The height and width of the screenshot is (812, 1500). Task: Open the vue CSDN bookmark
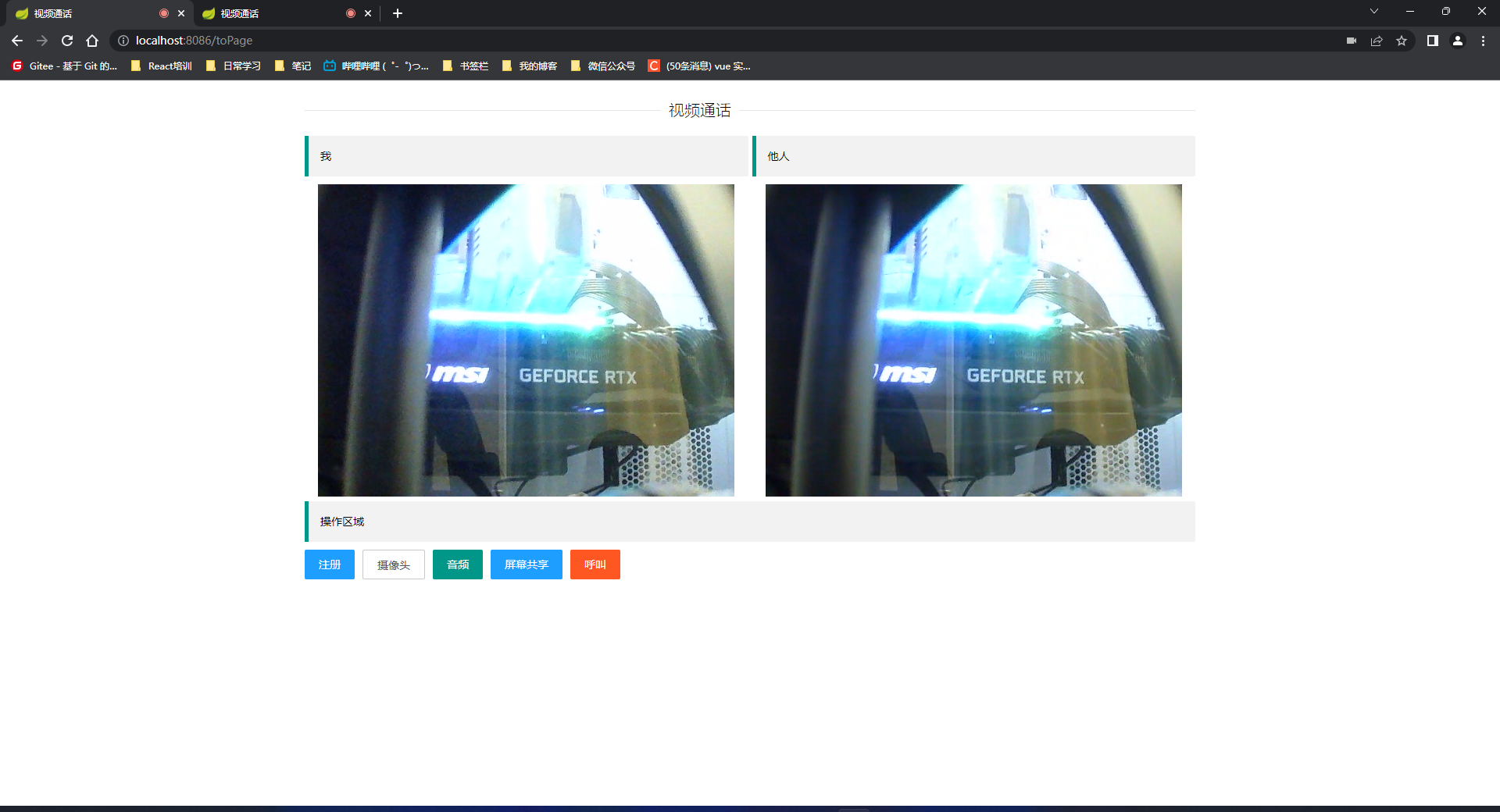699,66
